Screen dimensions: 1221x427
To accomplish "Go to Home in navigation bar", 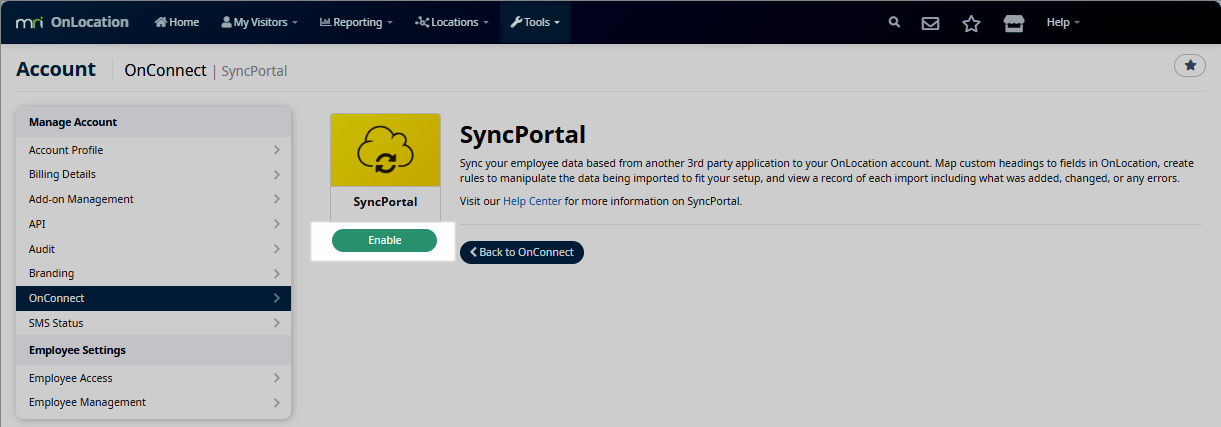I will tap(177, 22).
